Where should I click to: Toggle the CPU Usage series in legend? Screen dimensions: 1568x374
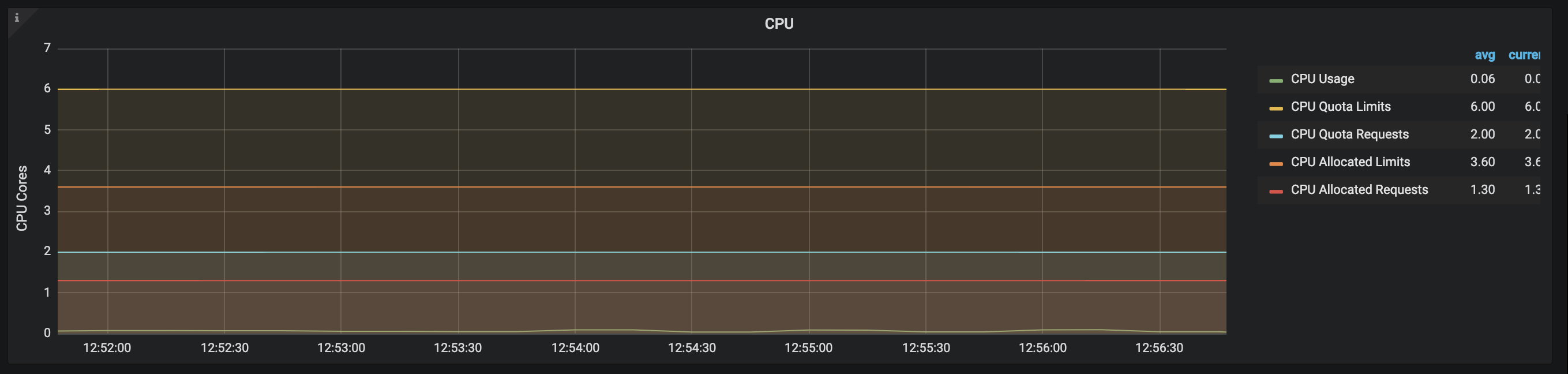(1322, 79)
